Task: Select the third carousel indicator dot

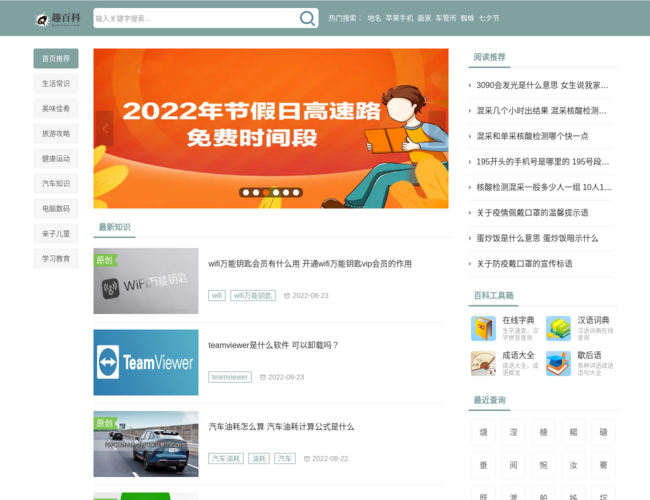Action: (x=265, y=192)
